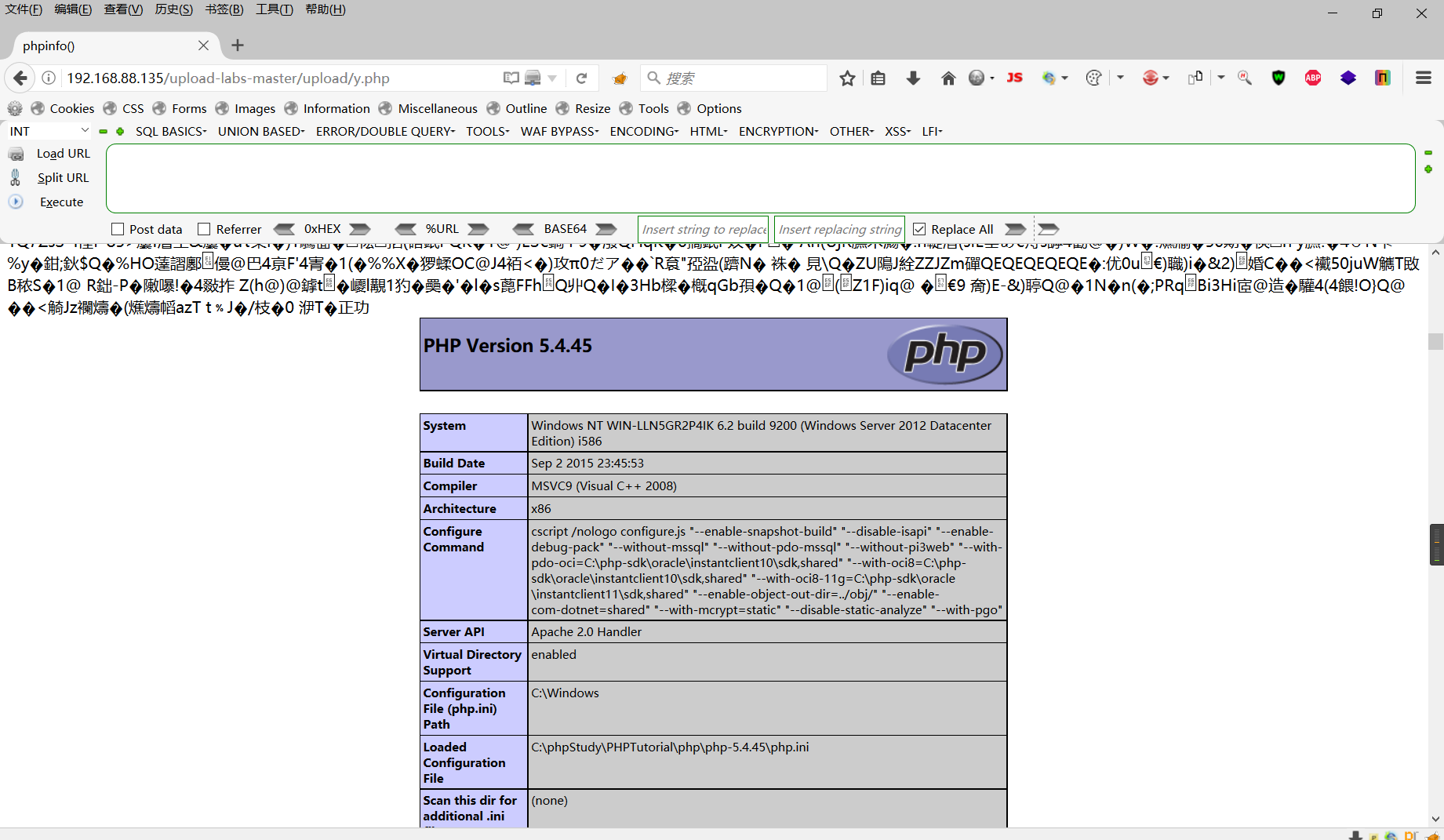Viewport: 1444px width, 840px height.
Task: Decode 0xHEX with left arrow
Action: tap(284, 229)
